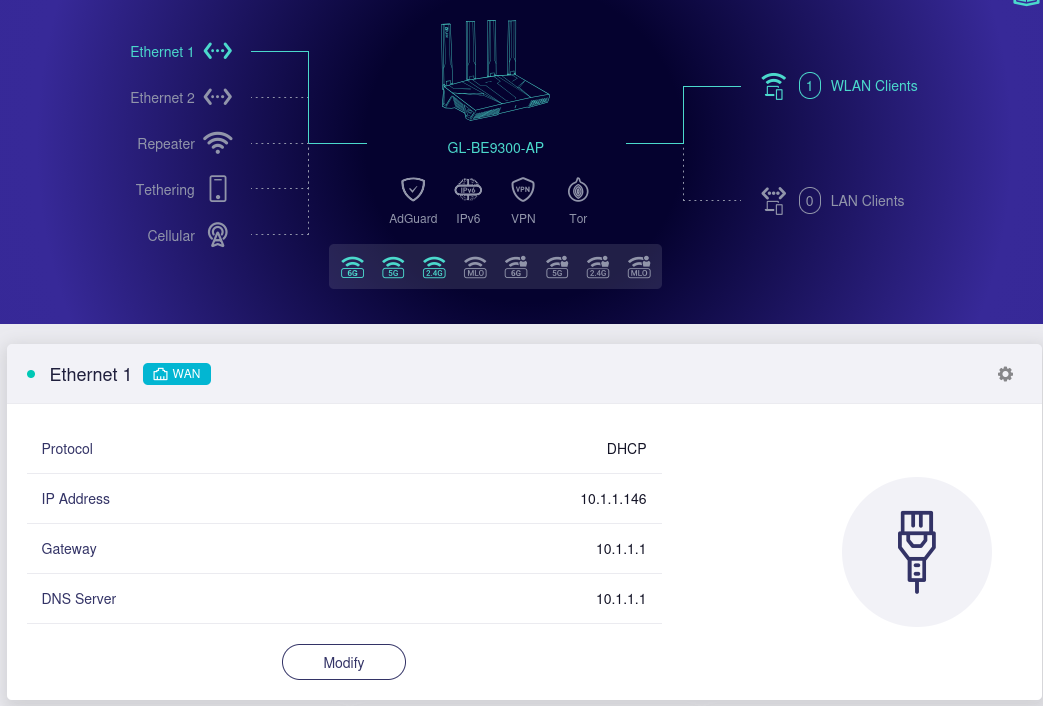Toggle the active 5G Wi-Fi band
This screenshot has width=1043, height=706.
[393, 267]
